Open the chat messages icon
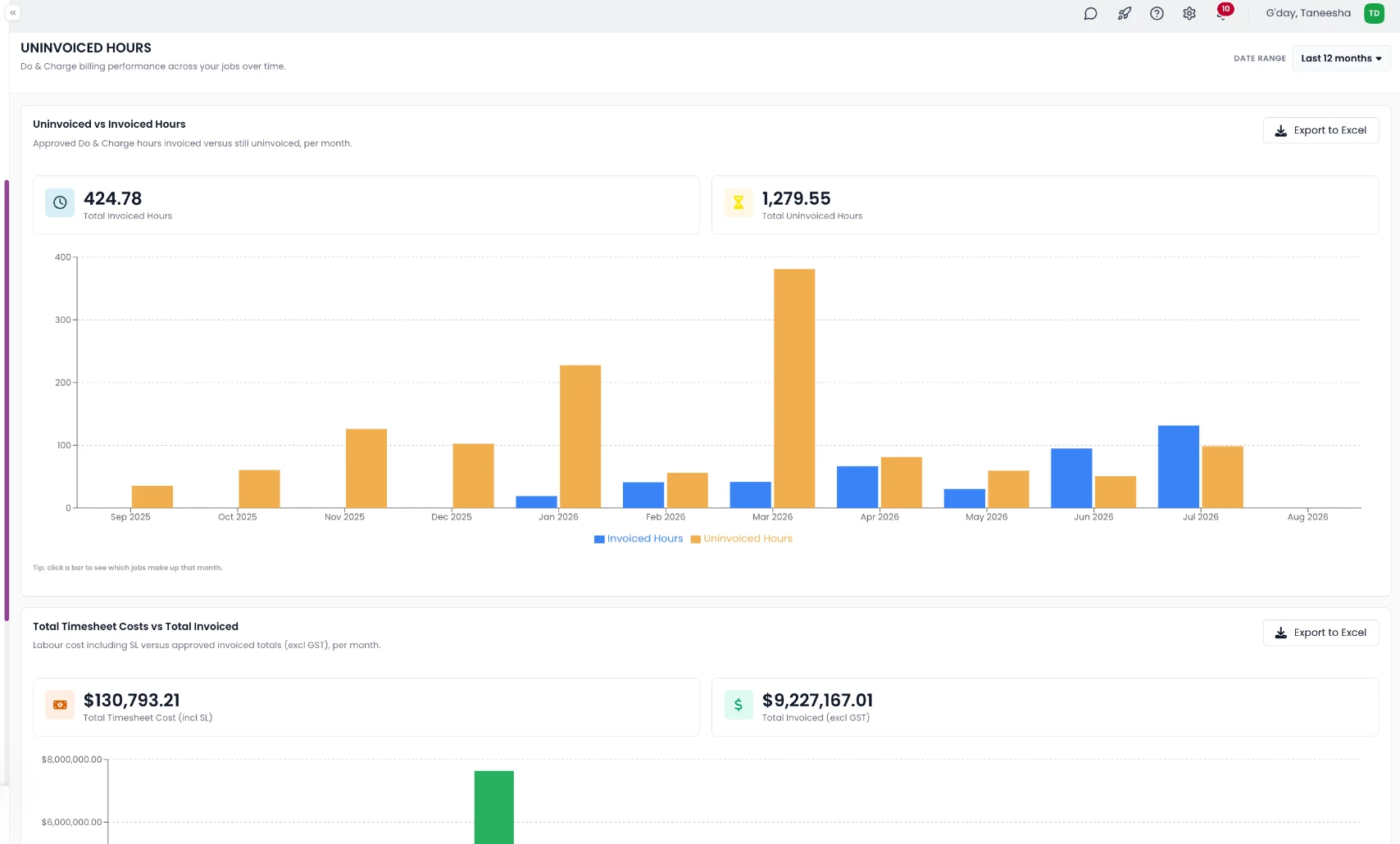 (x=1090, y=13)
